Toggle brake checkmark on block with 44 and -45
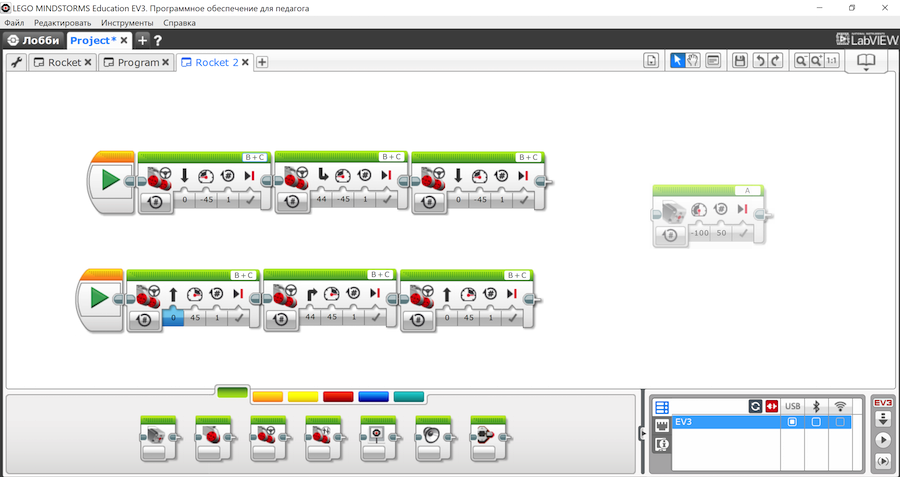 coord(387,199)
